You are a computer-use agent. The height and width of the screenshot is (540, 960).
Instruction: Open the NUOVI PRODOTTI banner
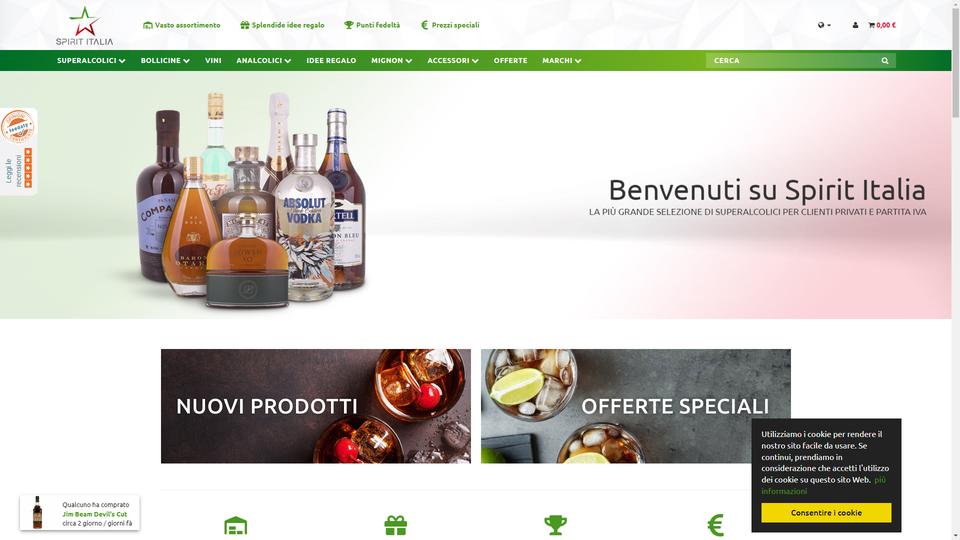(x=316, y=406)
